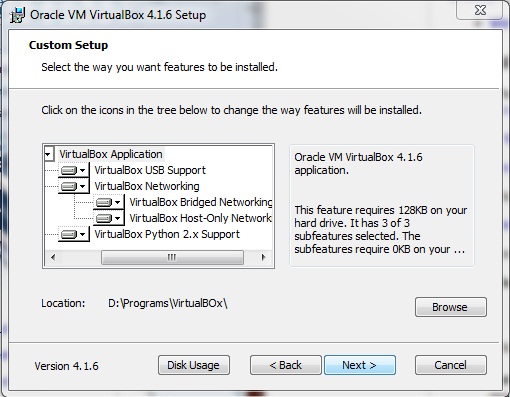Click the Browse button for install location
The height and width of the screenshot is (397, 510).
click(451, 307)
